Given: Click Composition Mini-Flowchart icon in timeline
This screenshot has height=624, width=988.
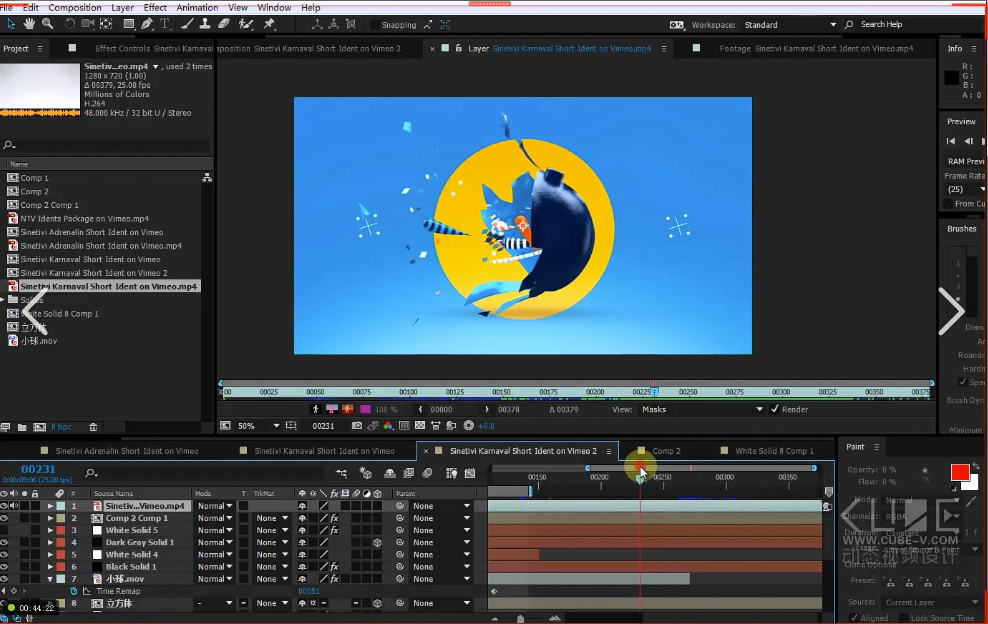Looking at the screenshot, I should [x=341, y=473].
